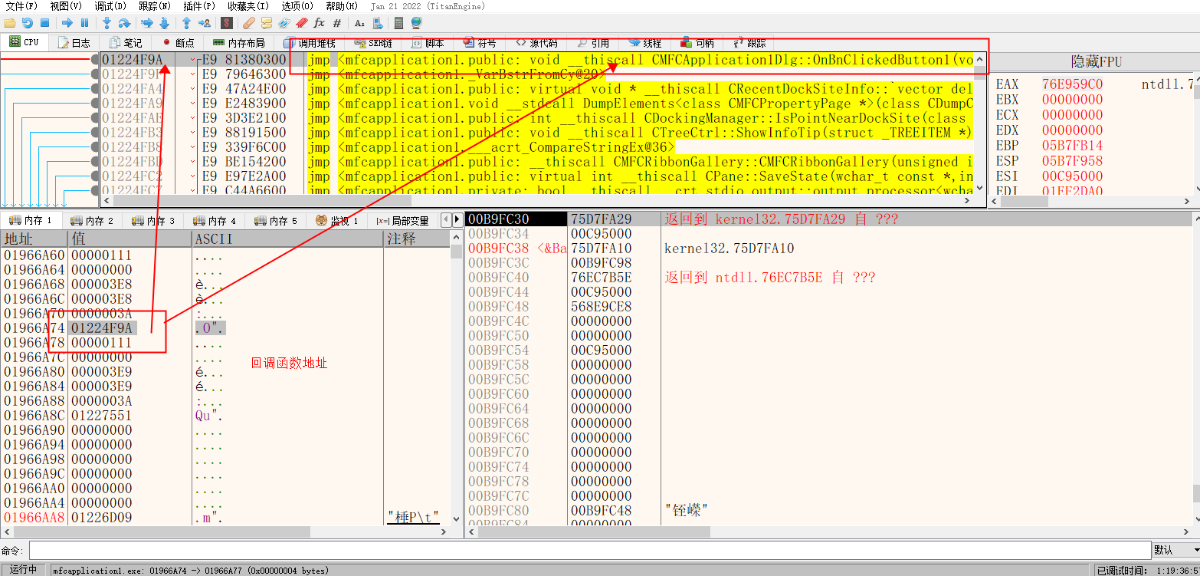Click the patches bandage toolbar icon

click(249, 23)
